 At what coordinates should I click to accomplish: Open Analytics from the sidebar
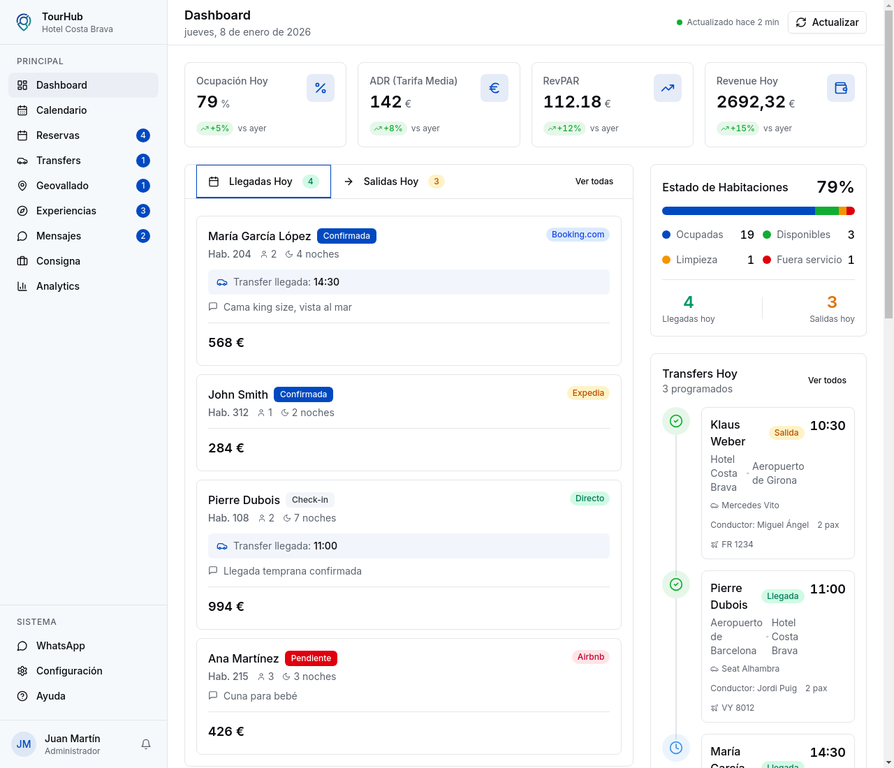click(58, 286)
